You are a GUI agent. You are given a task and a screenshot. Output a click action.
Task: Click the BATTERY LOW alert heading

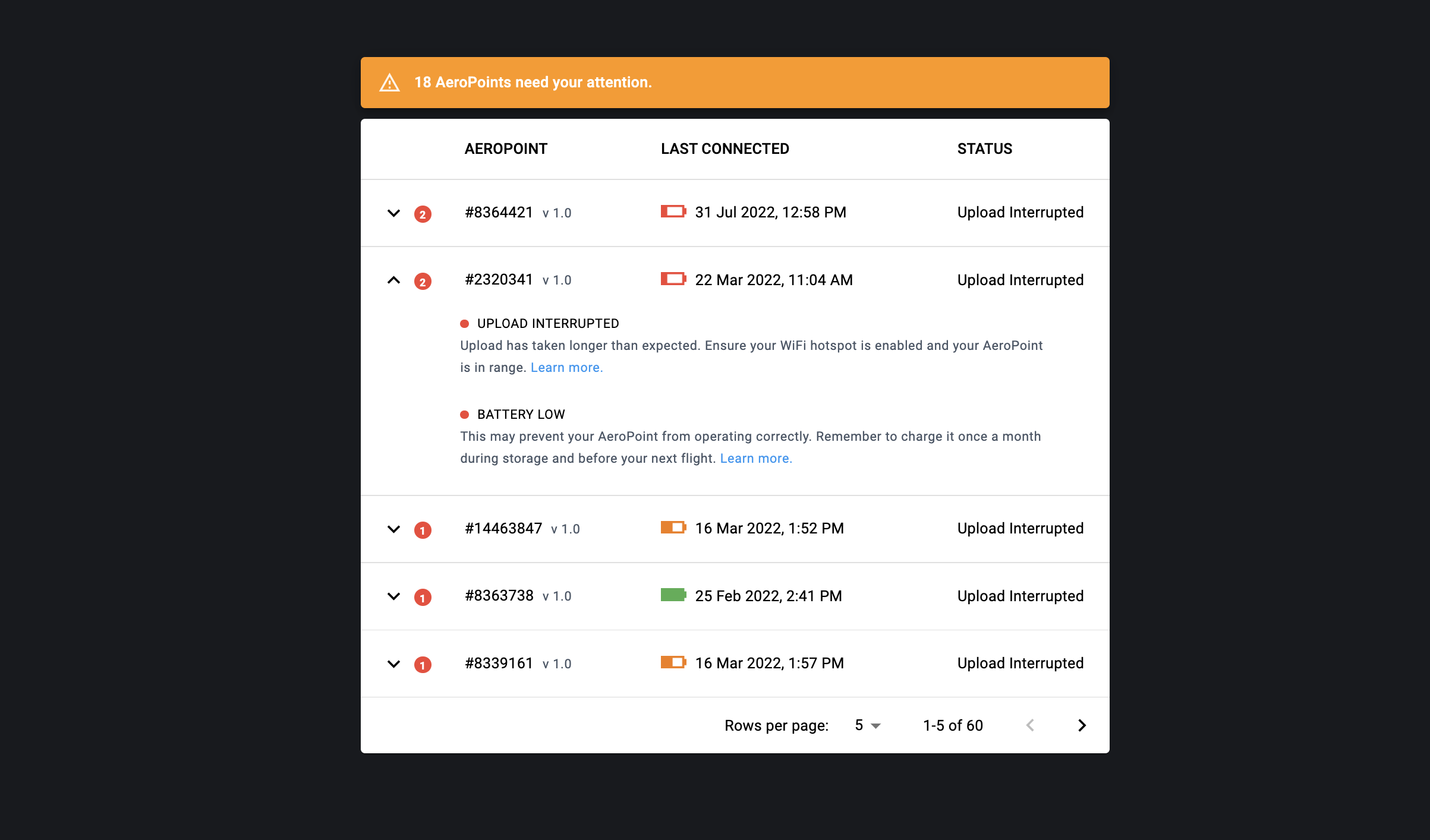pos(521,415)
